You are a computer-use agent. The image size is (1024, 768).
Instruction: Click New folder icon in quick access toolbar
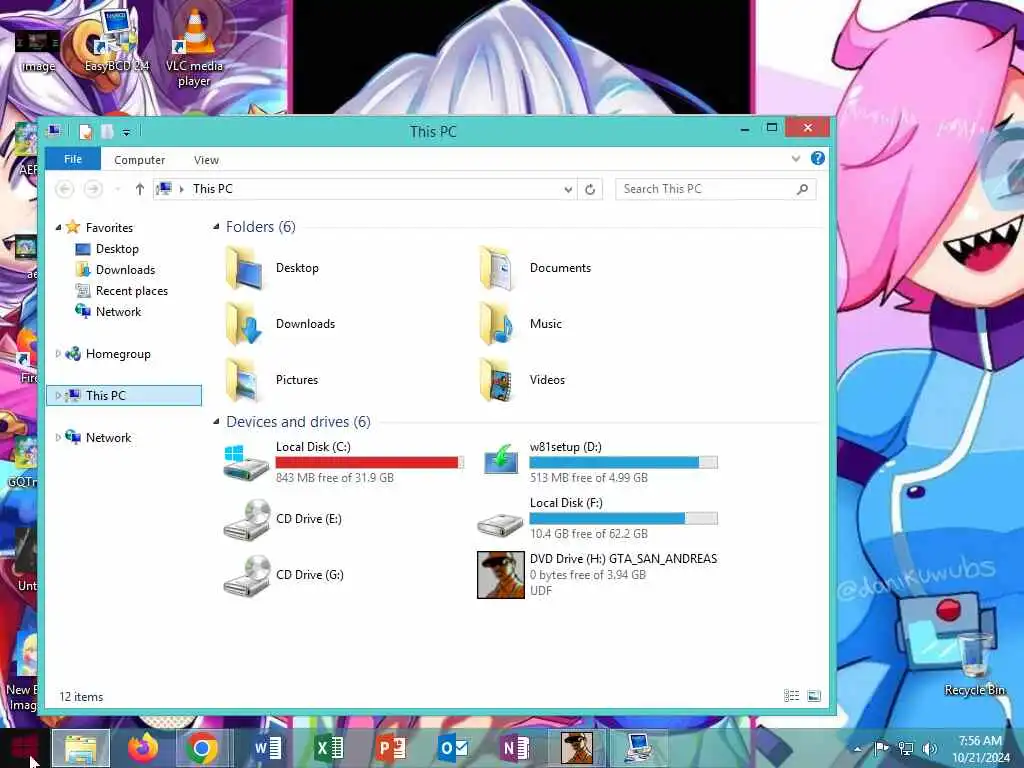[x=106, y=132]
